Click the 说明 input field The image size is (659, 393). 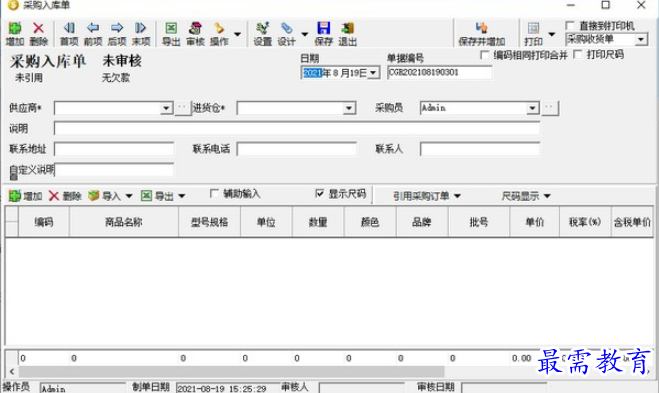click(x=297, y=128)
